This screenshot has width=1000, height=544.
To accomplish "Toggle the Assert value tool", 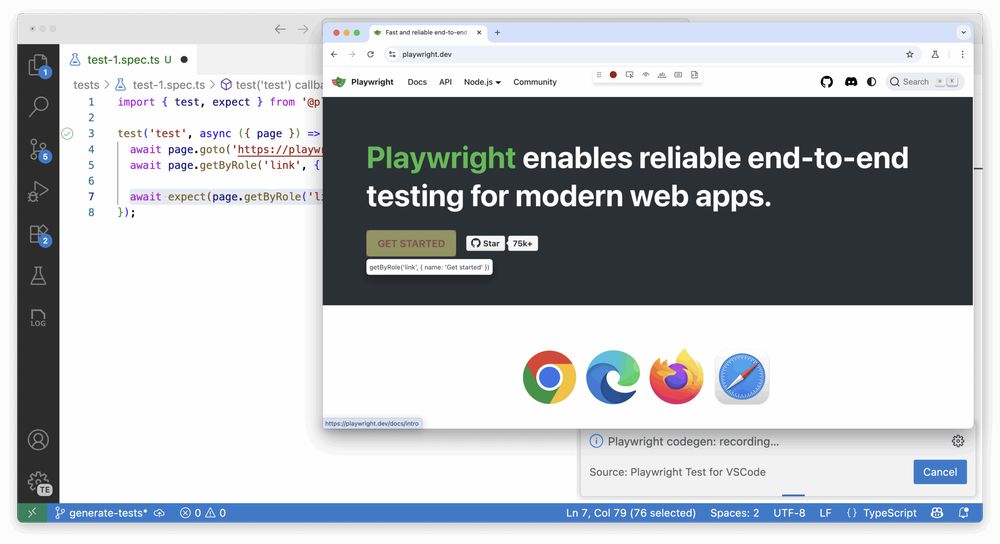I will pyautogui.click(x=678, y=75).
